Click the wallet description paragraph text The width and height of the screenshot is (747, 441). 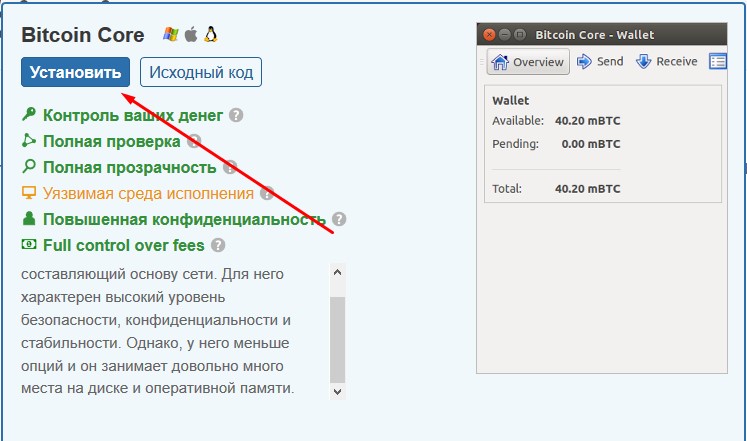158,331
